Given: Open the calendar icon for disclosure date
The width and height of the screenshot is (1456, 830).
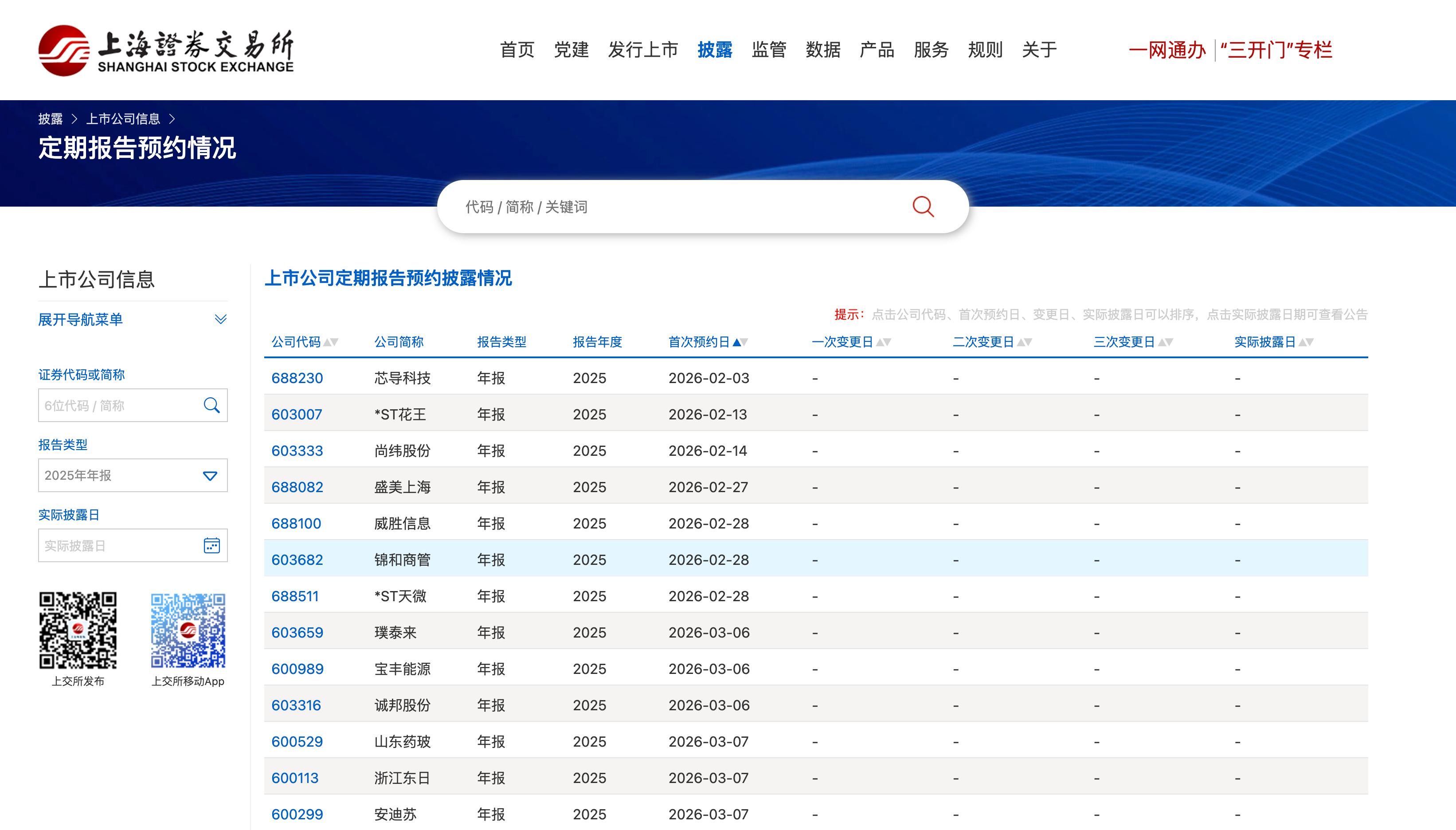Looking at the screenshot, I should 211,545.
